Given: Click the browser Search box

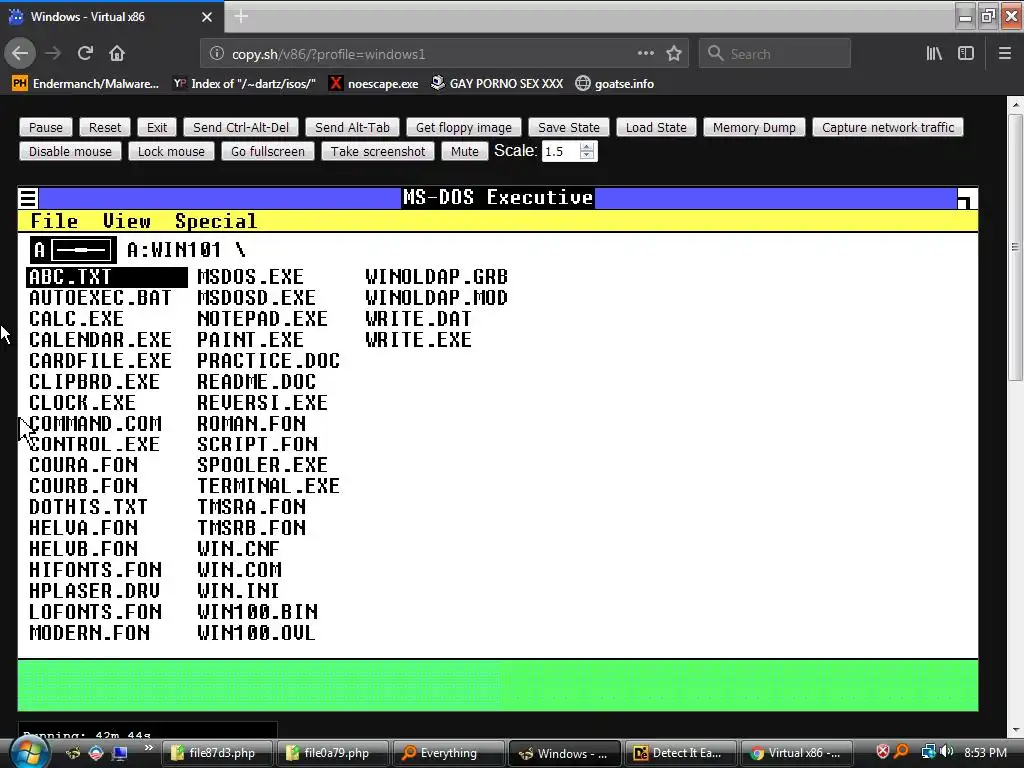Looking at the screenshot, I should tap(775, 54).
